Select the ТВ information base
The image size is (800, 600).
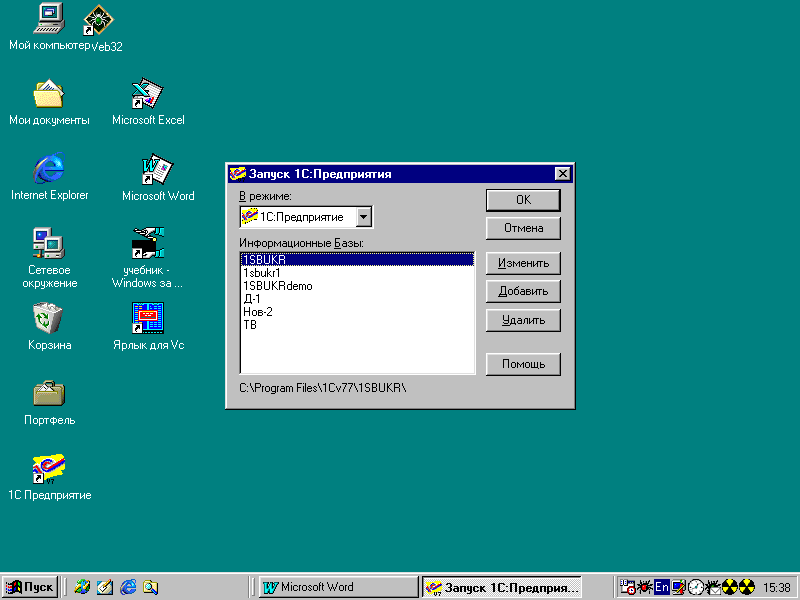(357, 325)
